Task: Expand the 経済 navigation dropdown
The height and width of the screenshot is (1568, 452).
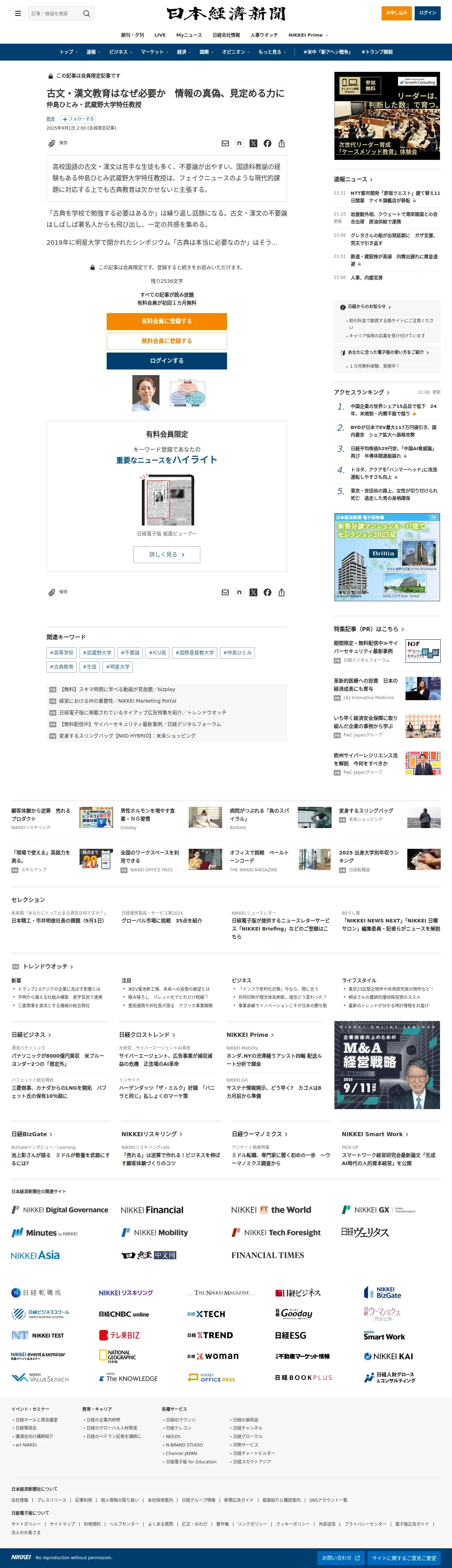Action: point(184,52)
